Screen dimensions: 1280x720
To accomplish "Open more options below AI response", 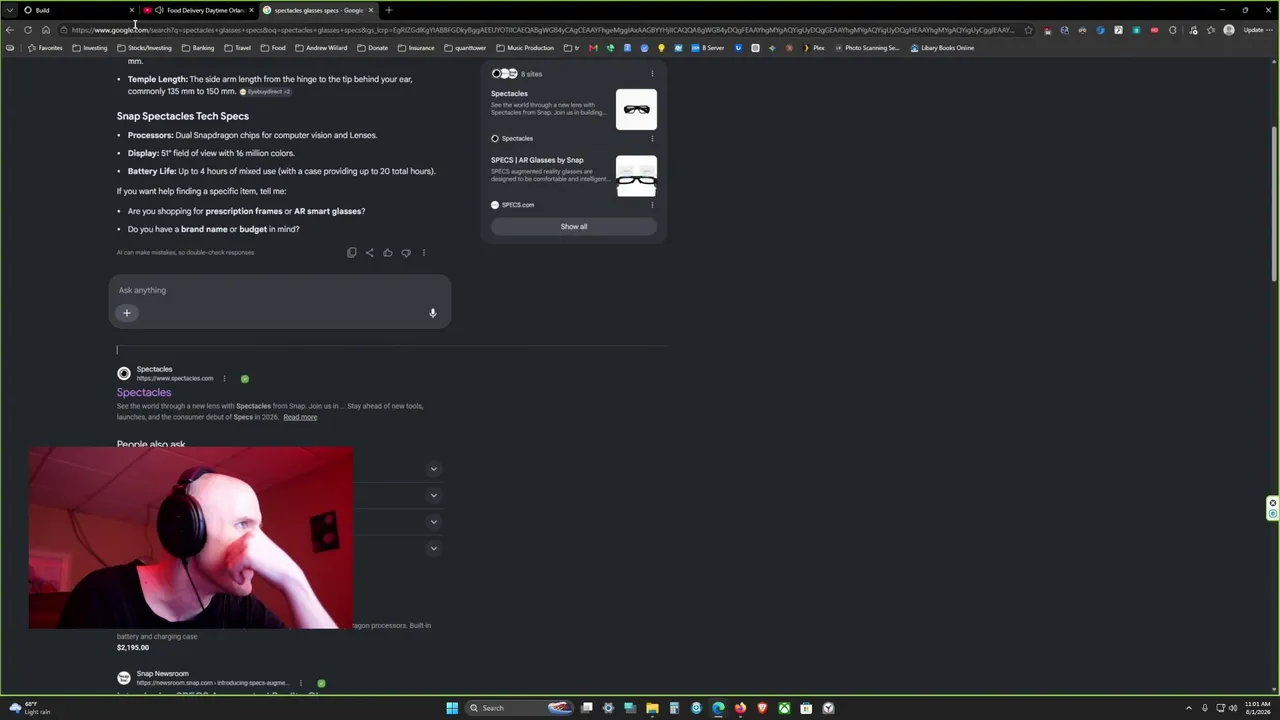I will pyautogui.click(x=423, y=253).
